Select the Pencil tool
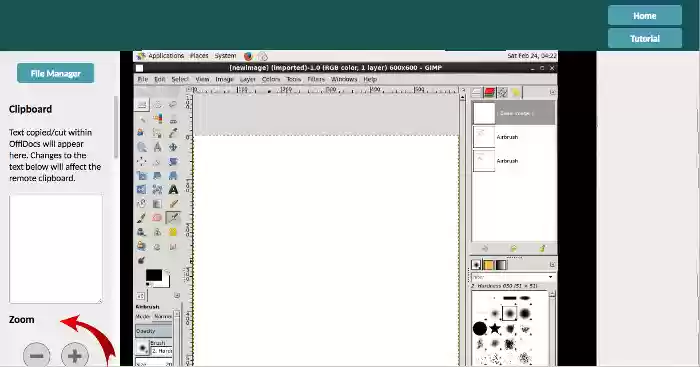This screenshot has width=700, height=367. tap(173, 204)
